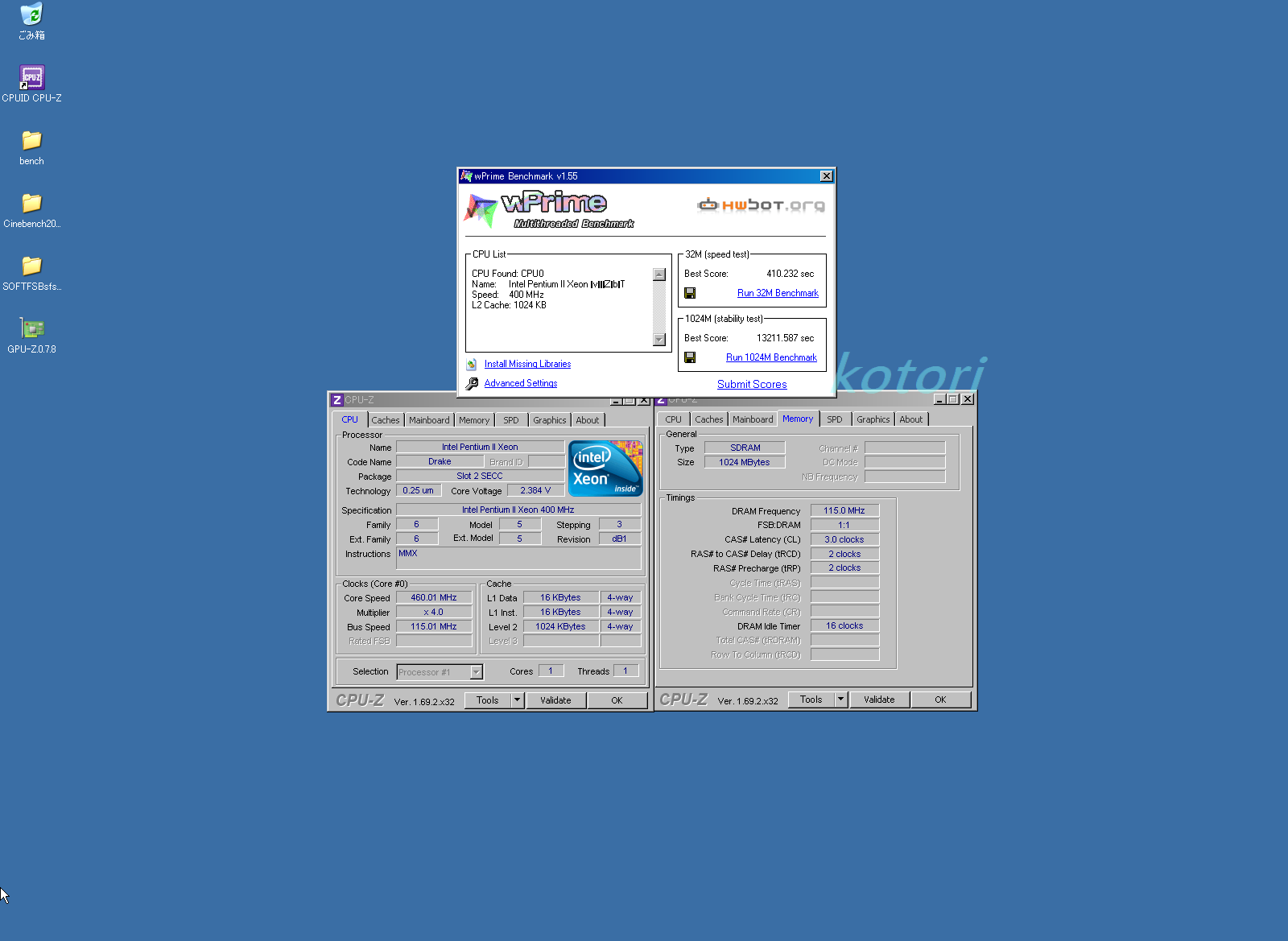Run the 1024M Benchmark

pos(771,357)
